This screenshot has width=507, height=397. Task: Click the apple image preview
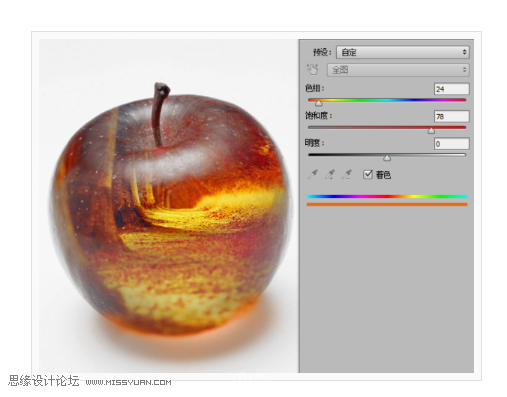point(169,206)
